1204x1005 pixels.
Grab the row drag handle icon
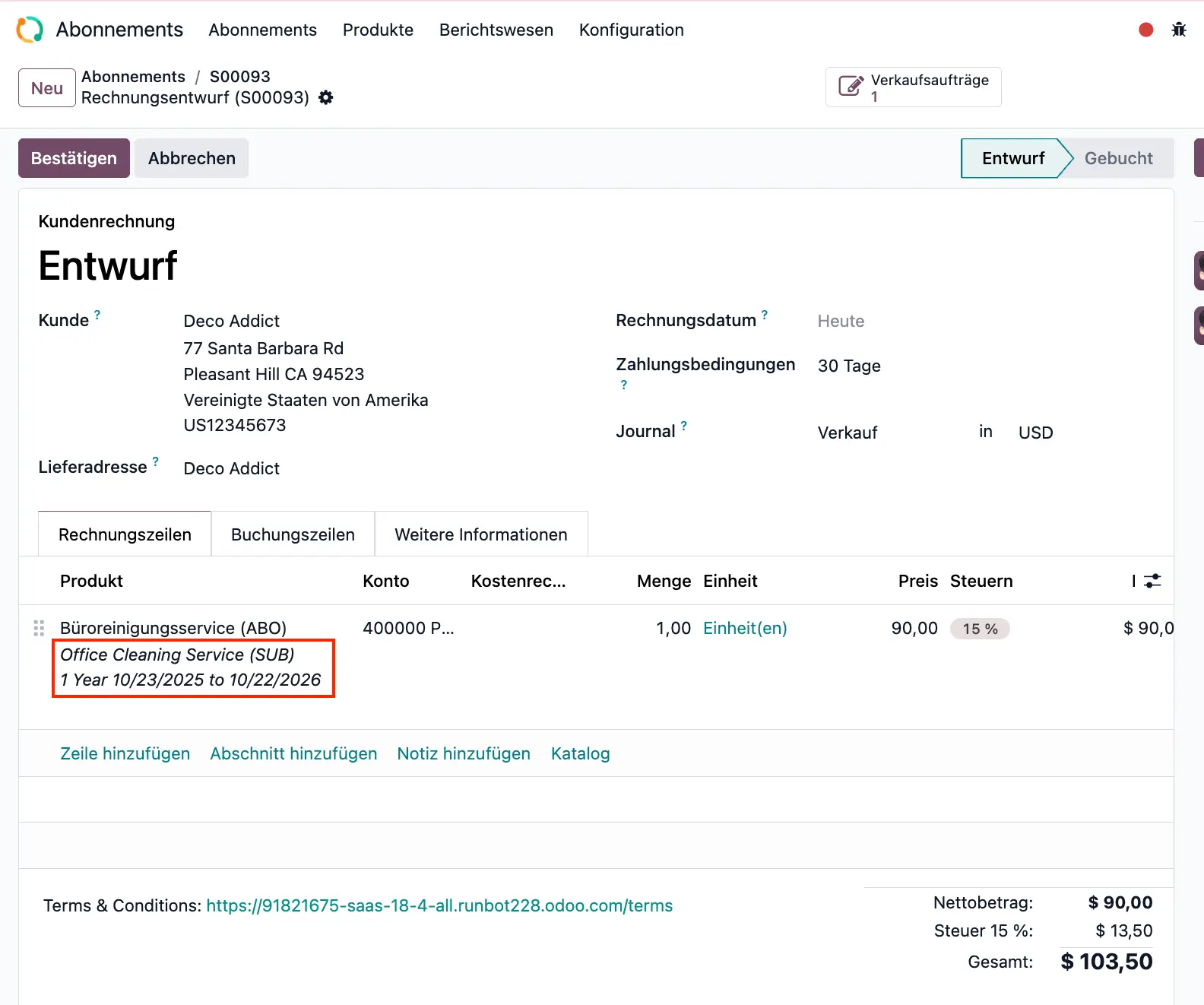point(39,629)
